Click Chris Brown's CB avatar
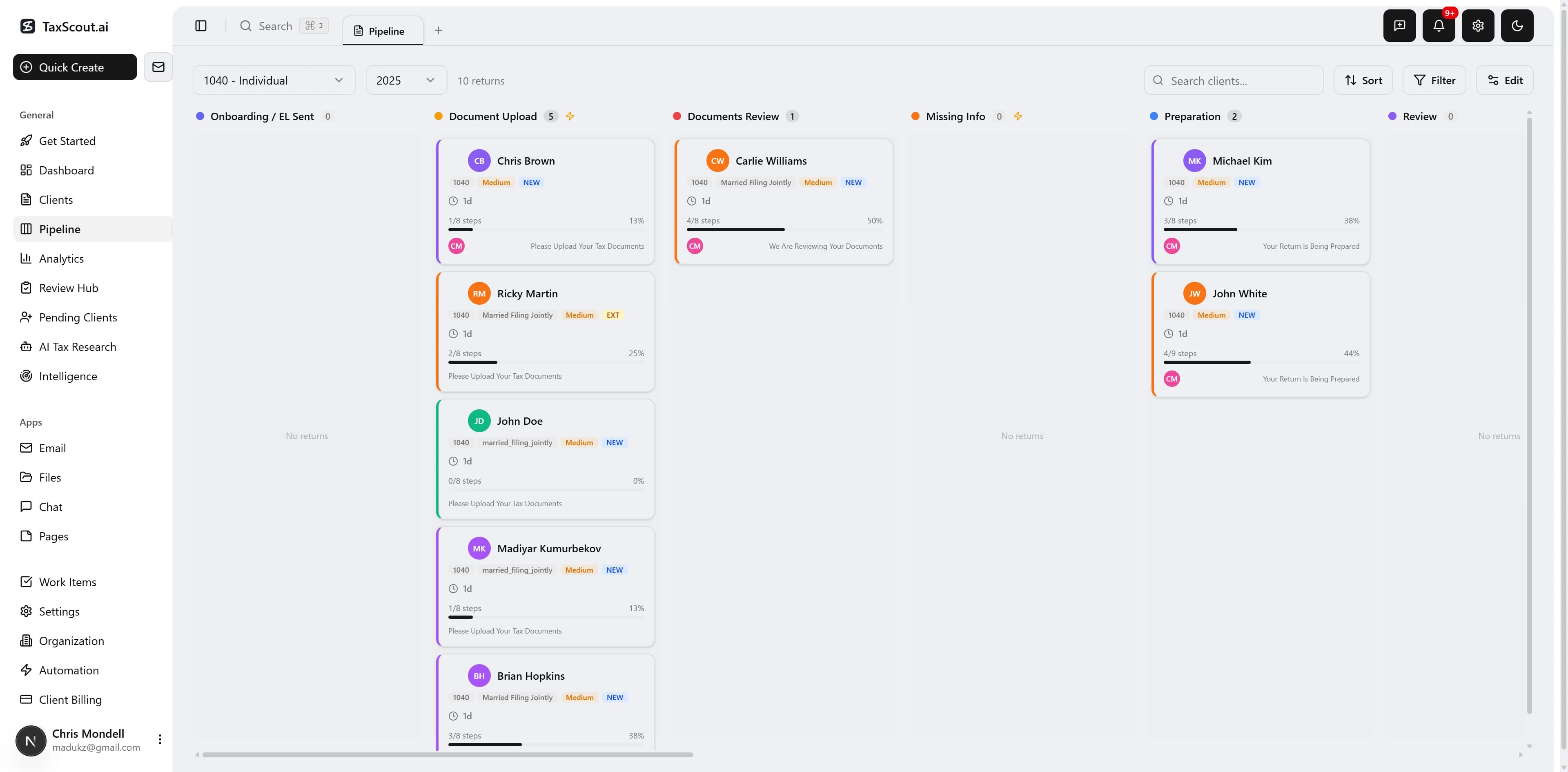 click(x=479, y=161)
